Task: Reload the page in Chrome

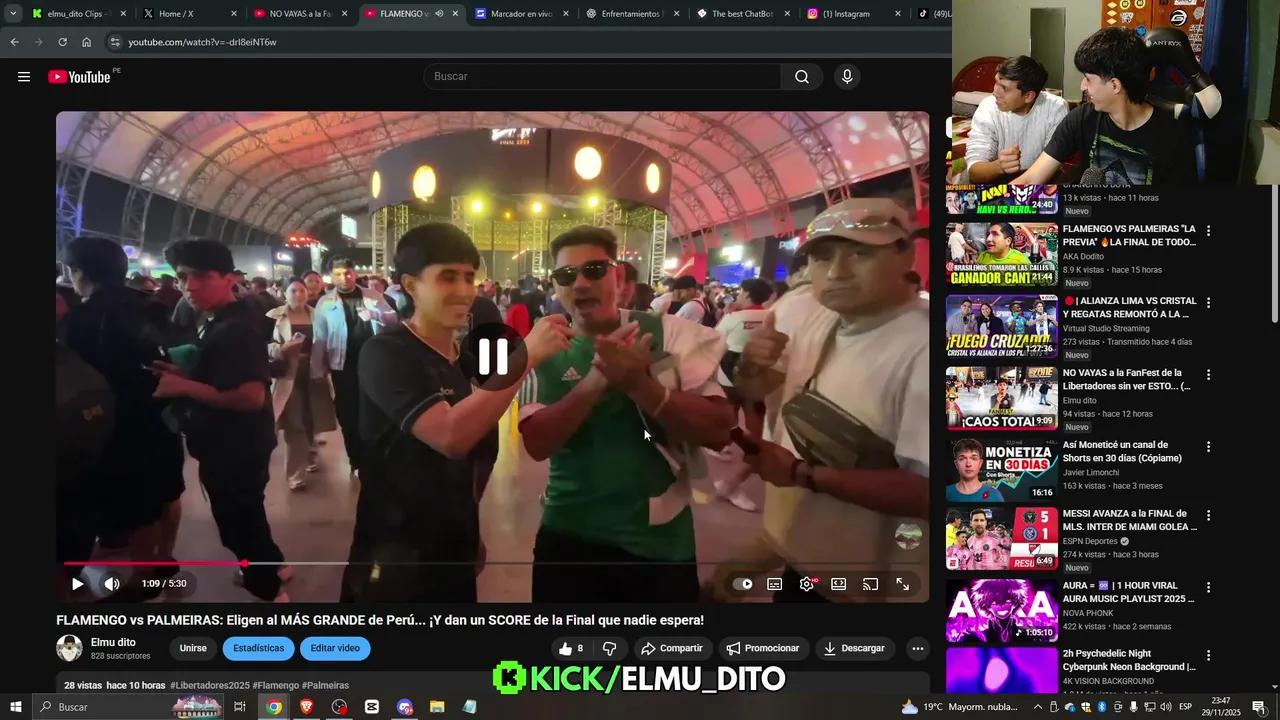Action: (62, 42)
